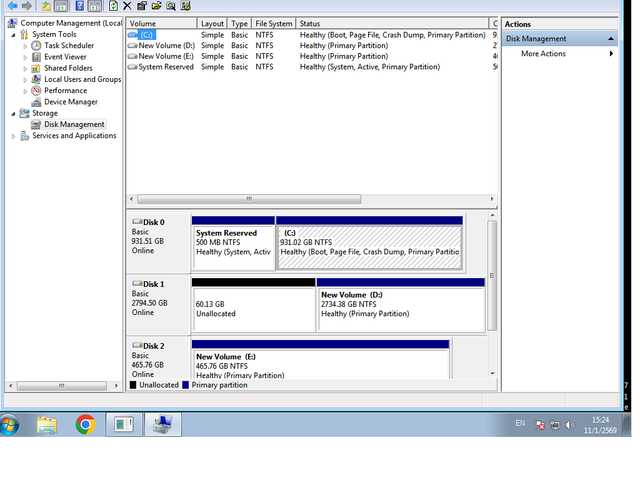Click the Forward arrow in toolbar
The width and height of the screenshot is (640, 480).
27,6
